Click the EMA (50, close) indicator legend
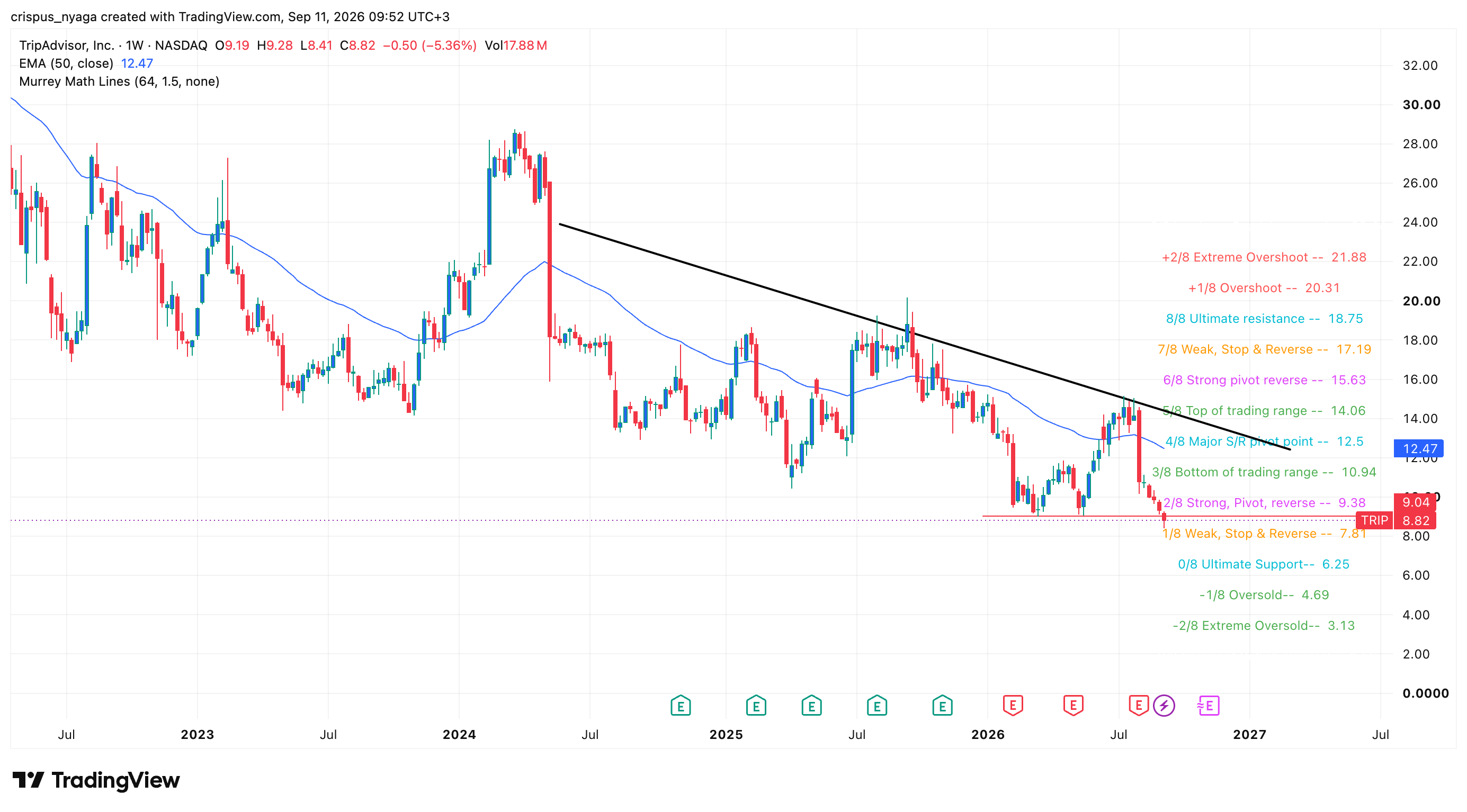1467x812 pixels. coord(66,63)
